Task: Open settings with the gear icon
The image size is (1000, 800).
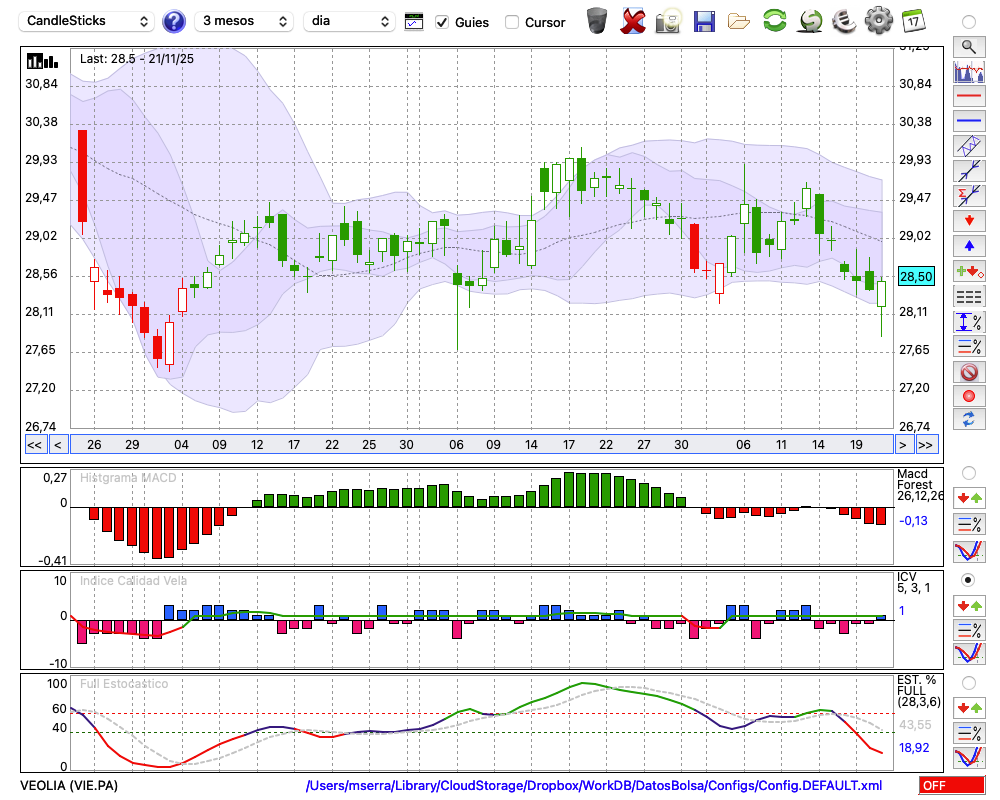Action: pos(879,21)
